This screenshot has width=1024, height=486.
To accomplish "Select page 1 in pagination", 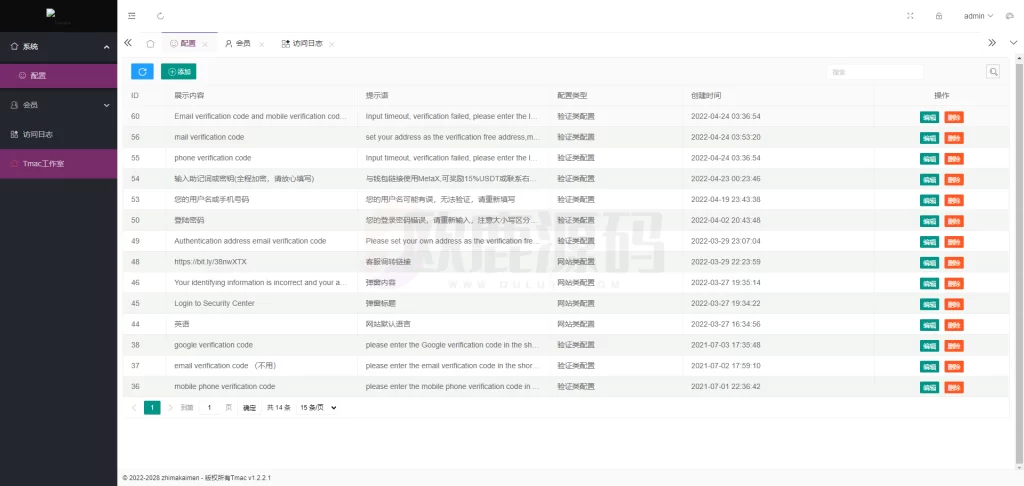I will click(152, 408).
